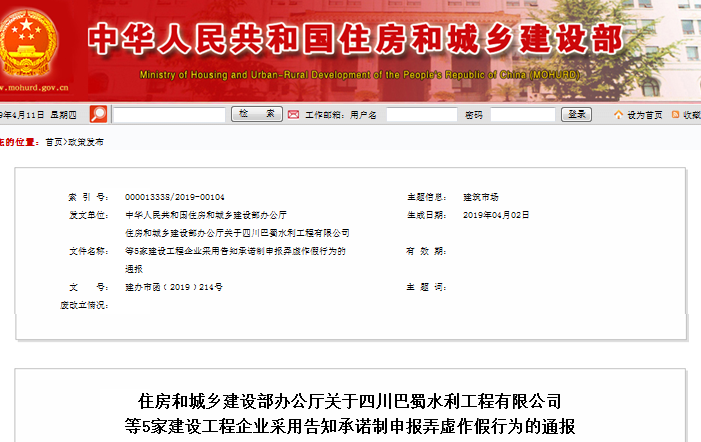Click the set-as-homepage house icon

618,115
